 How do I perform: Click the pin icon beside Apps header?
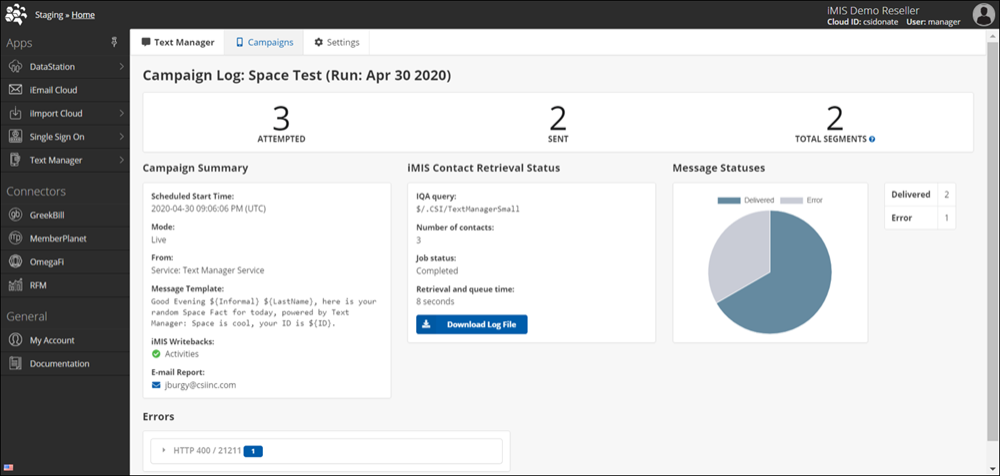114,43
